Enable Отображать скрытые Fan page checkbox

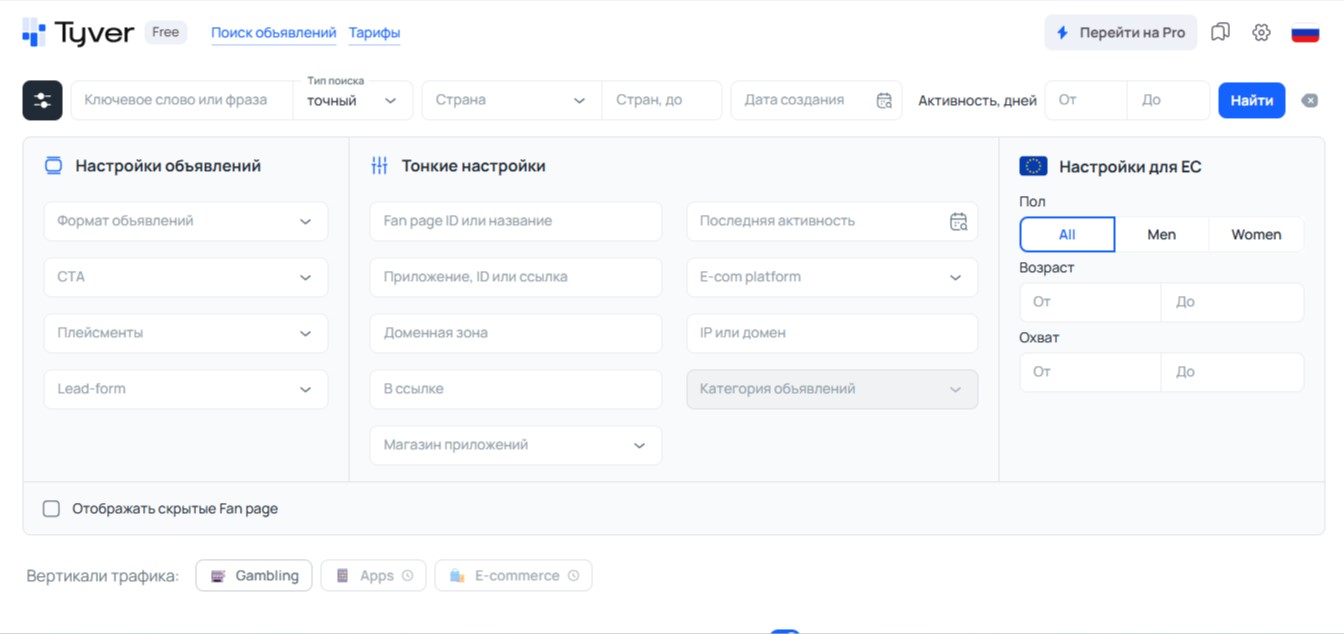click(51, 509)
